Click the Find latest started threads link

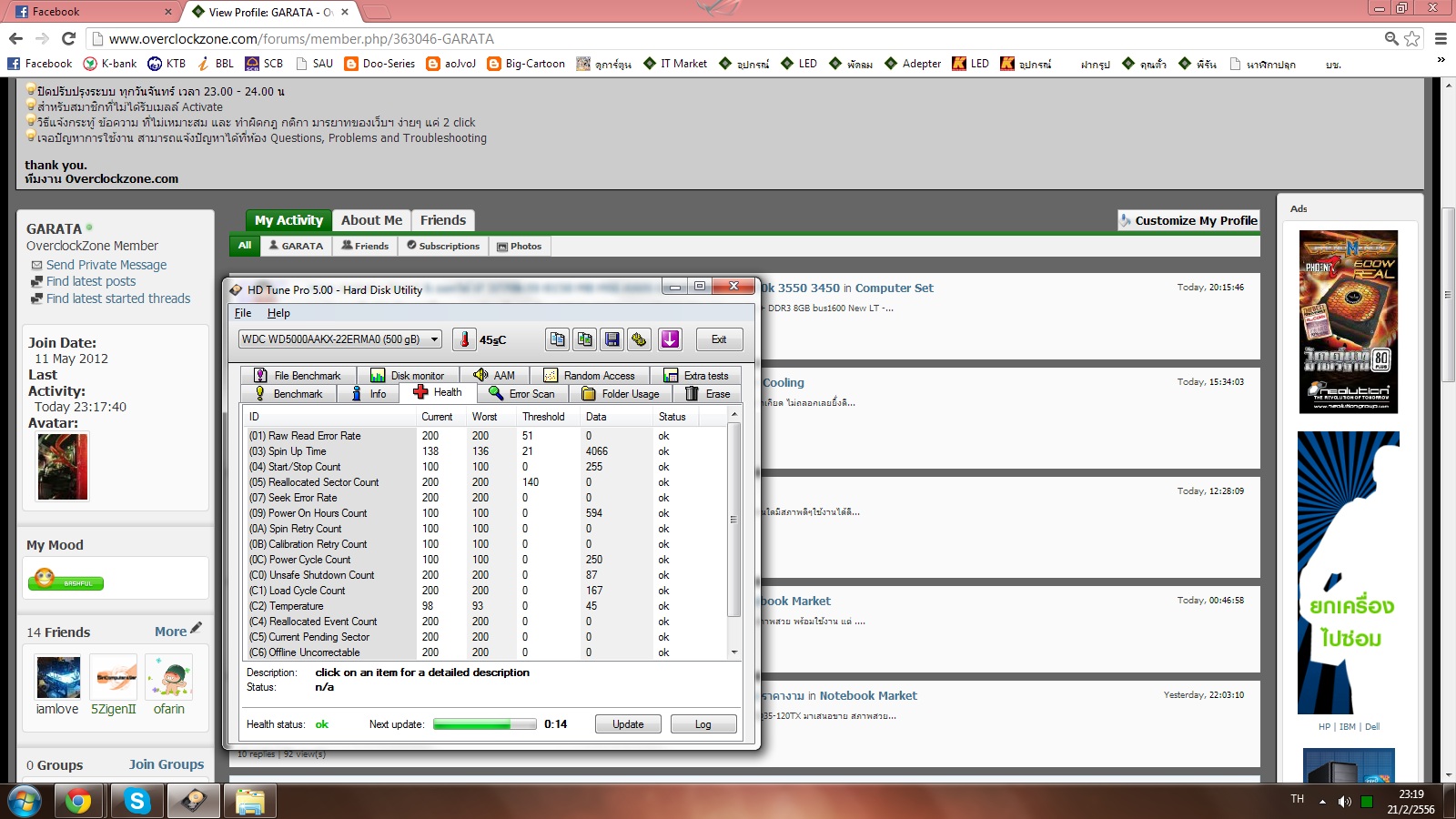[x=118, y=298]
